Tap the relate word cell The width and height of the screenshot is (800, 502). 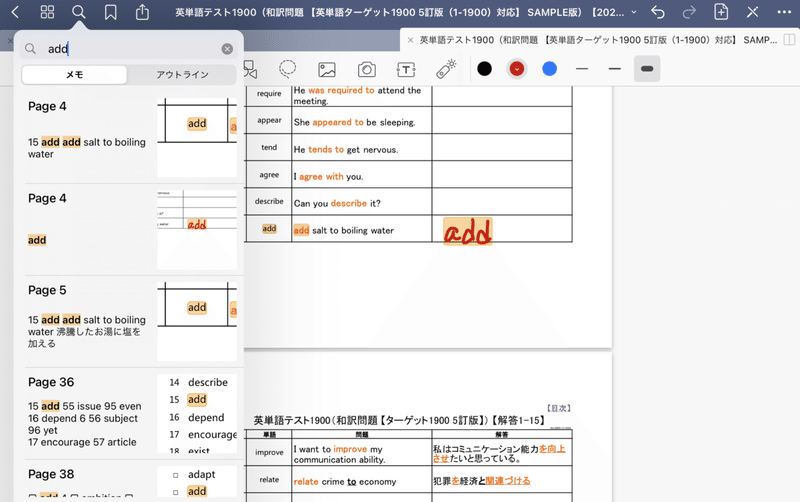point(269,480)
